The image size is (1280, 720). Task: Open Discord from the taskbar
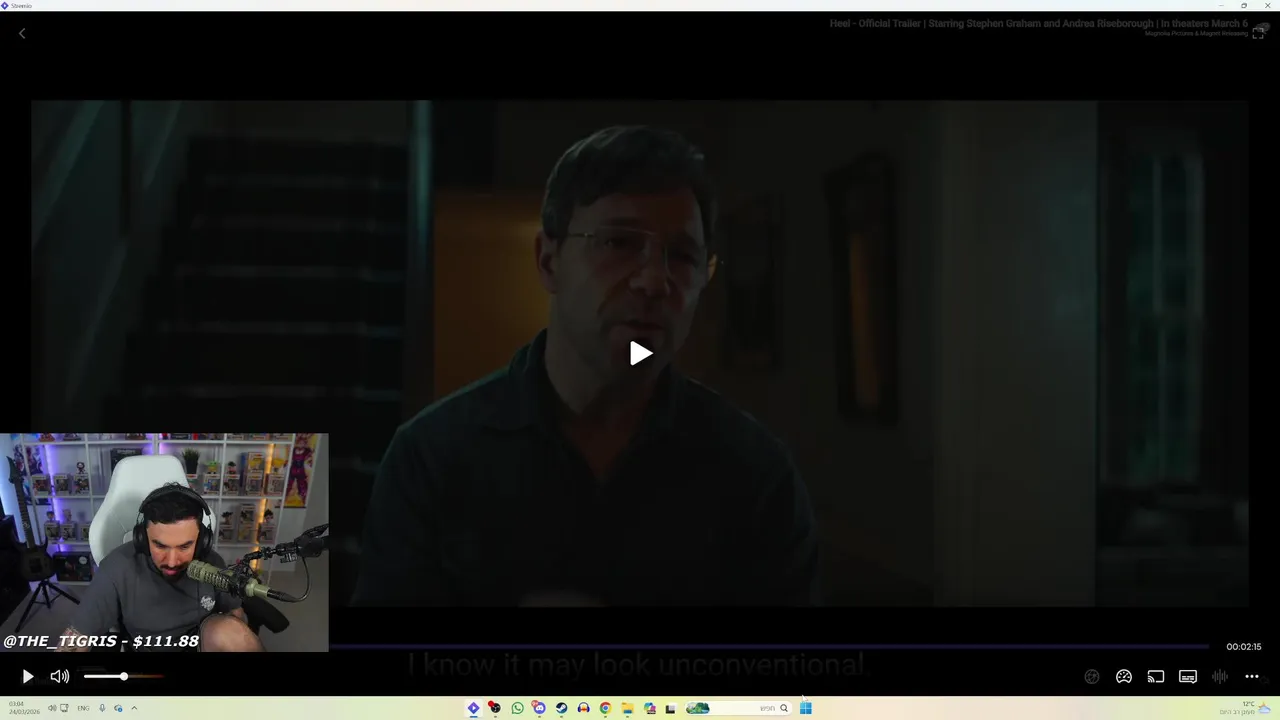tap(539, 708)
